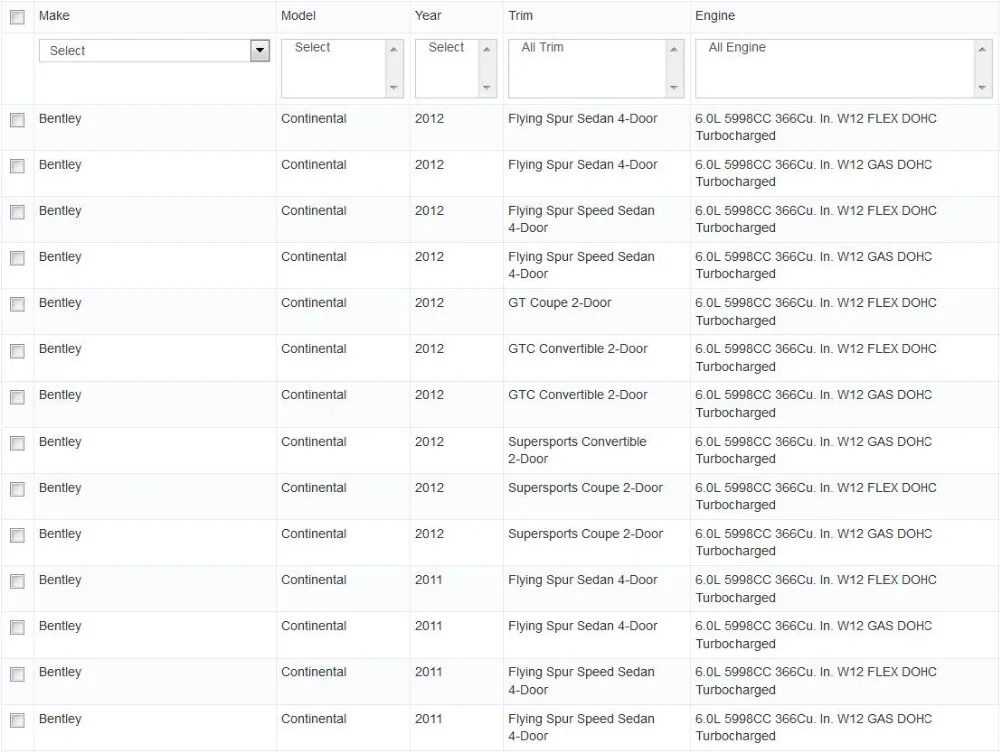
Task: Open the Make Select dropdown
Action: click(154, 50)
